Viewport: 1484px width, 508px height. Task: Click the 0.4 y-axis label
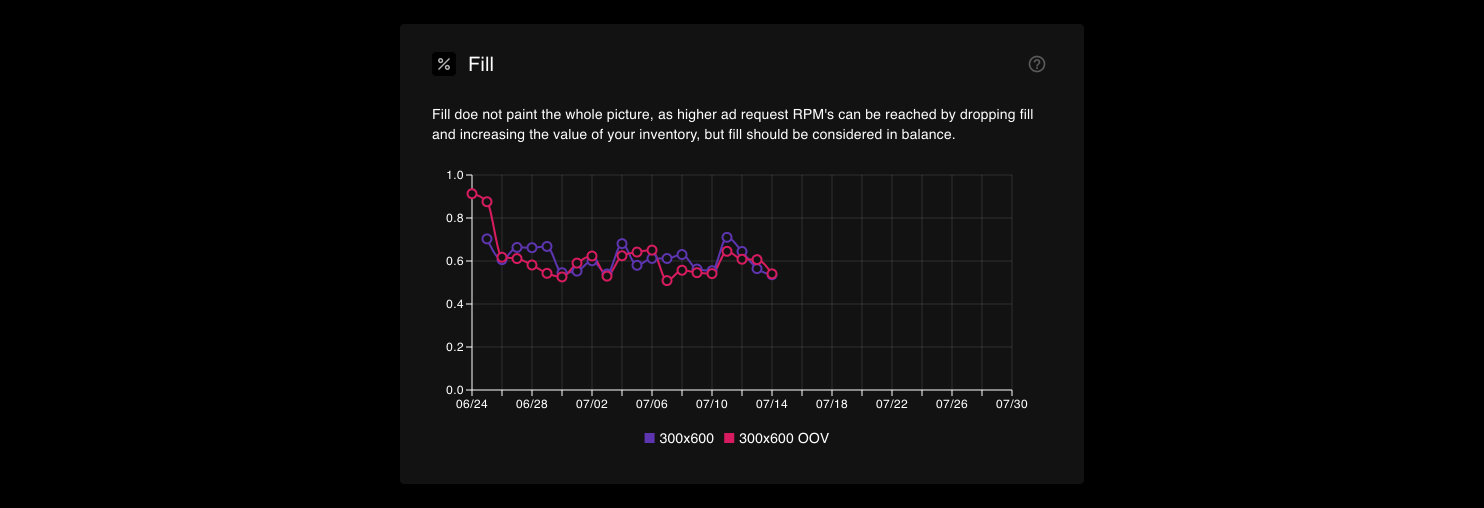455,304
